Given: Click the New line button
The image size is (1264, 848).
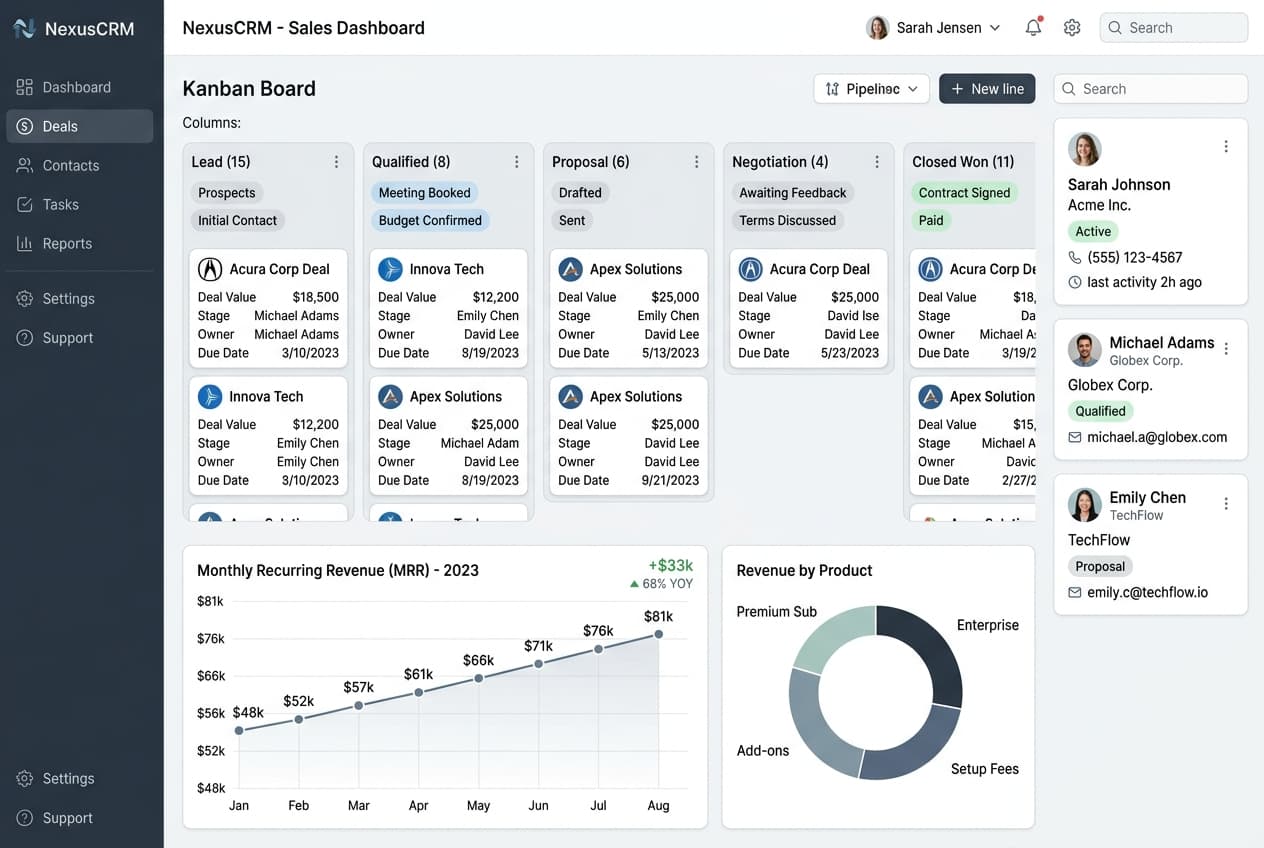Looking at the screenshot, I should 987,89.
